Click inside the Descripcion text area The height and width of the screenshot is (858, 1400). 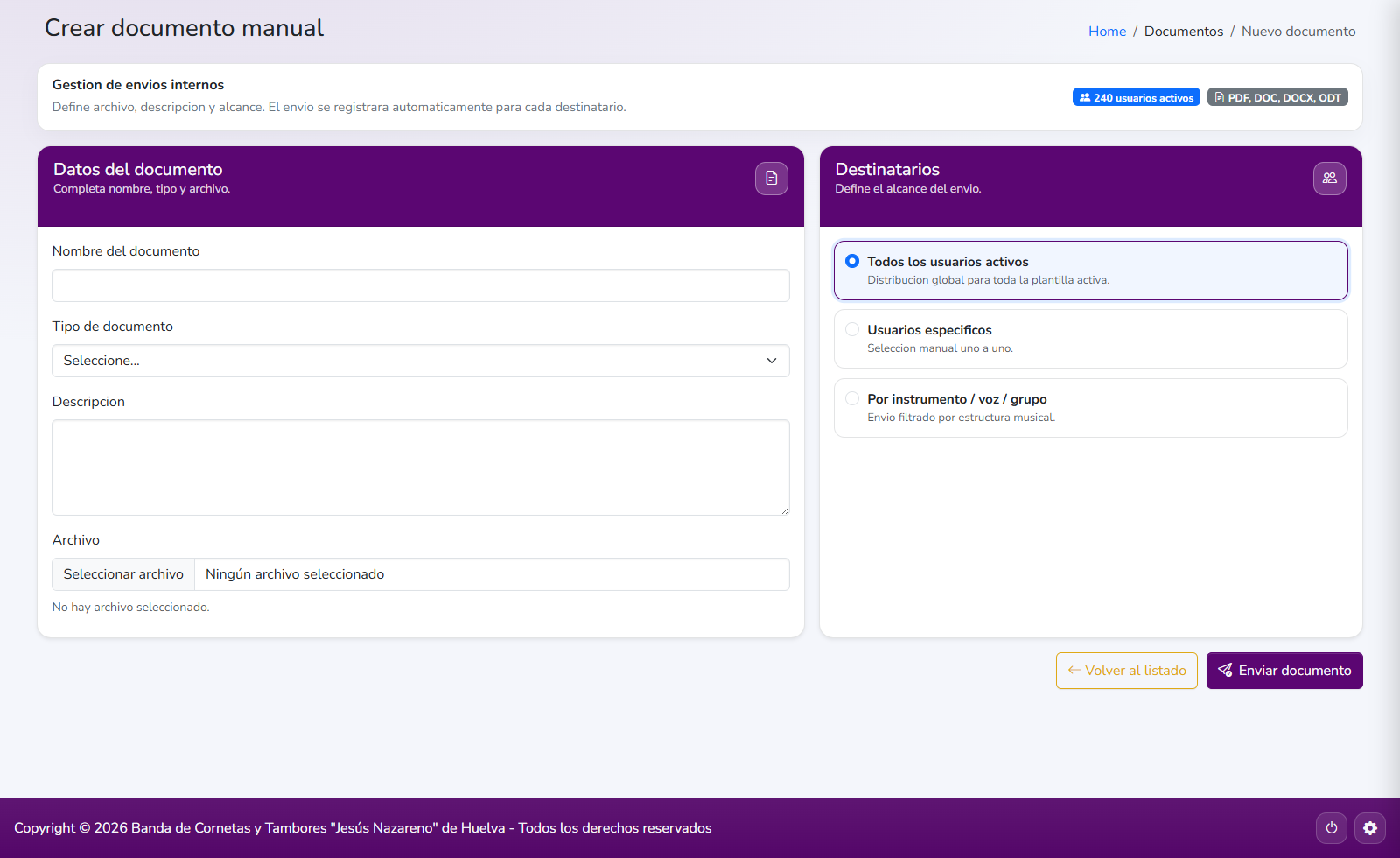coord(420,468)
